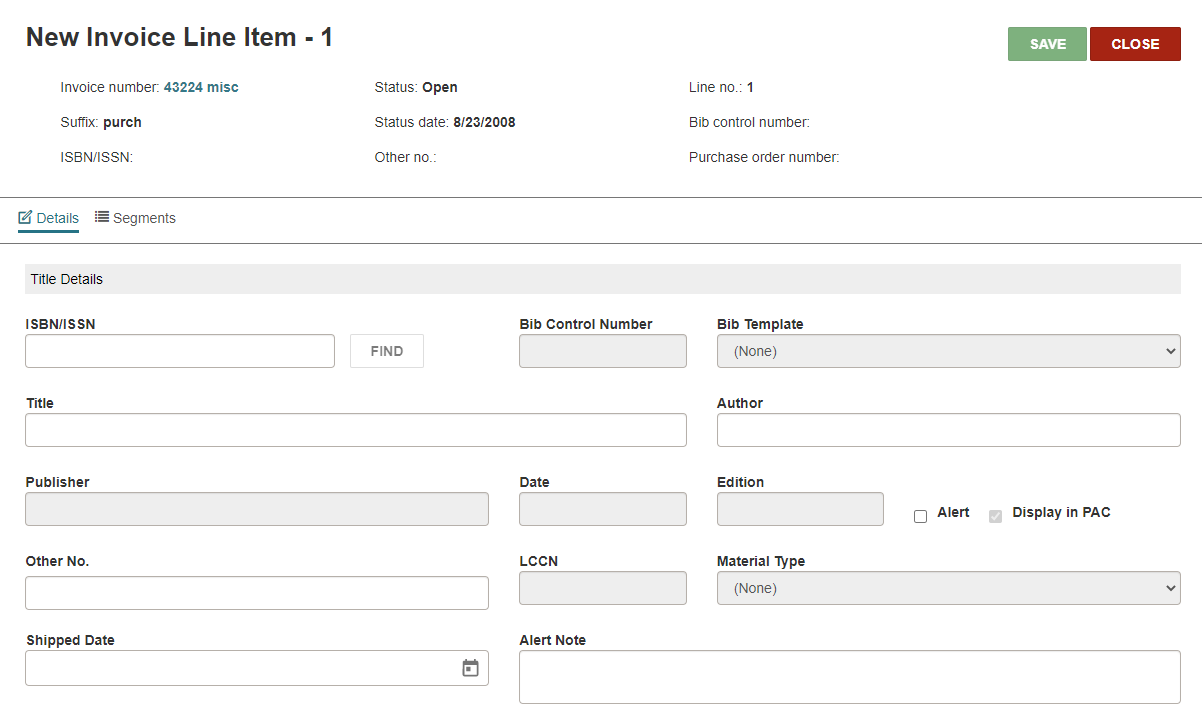Switch to the Segments tab
The width and height of the screenshot is (1202, 719).
pos(135,218)
